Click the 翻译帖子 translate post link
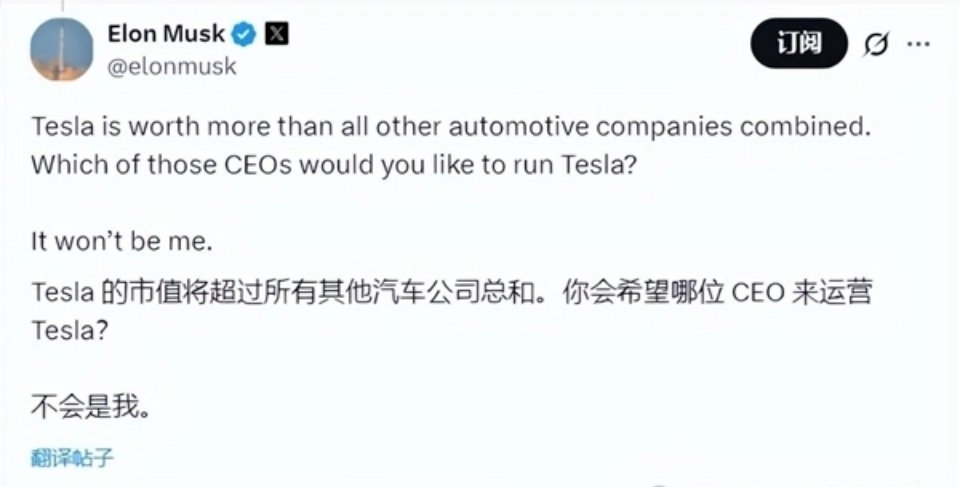Viewport: 960px width, 487px height. [x=72, y=459]
